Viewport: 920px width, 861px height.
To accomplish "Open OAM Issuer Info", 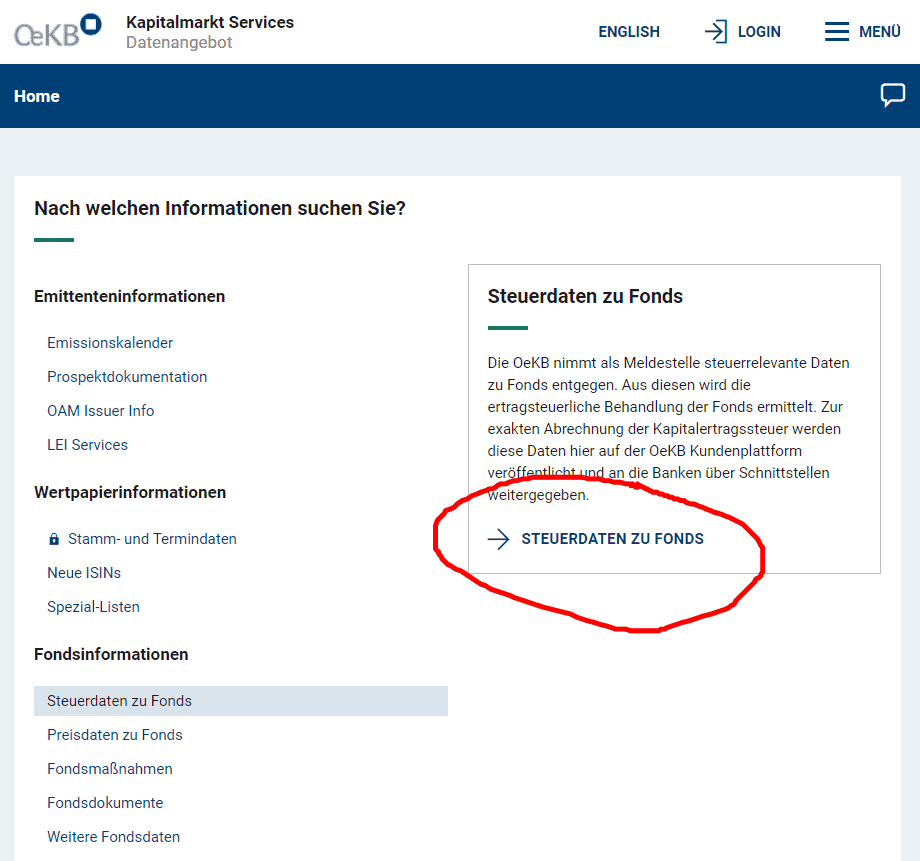I will click(100, 411).
